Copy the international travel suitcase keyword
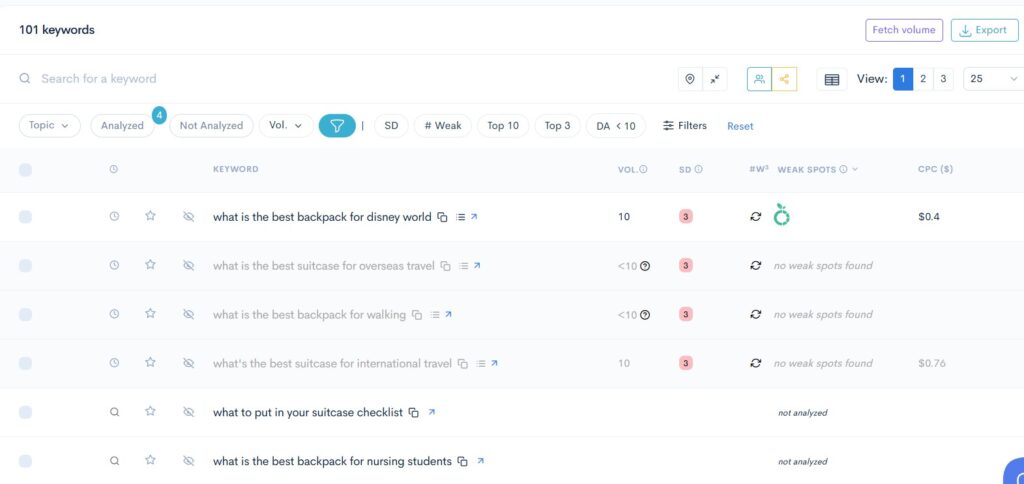The height and width of the screenshot is (484, 1024). 462,364
